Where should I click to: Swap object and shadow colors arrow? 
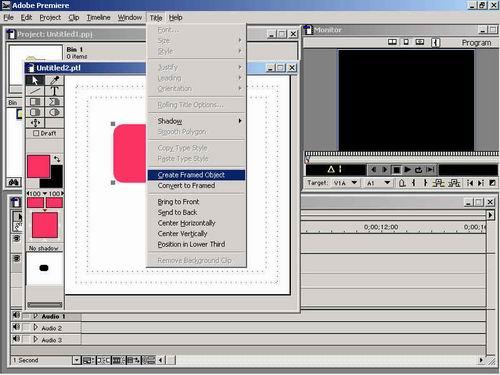[57, 159]
